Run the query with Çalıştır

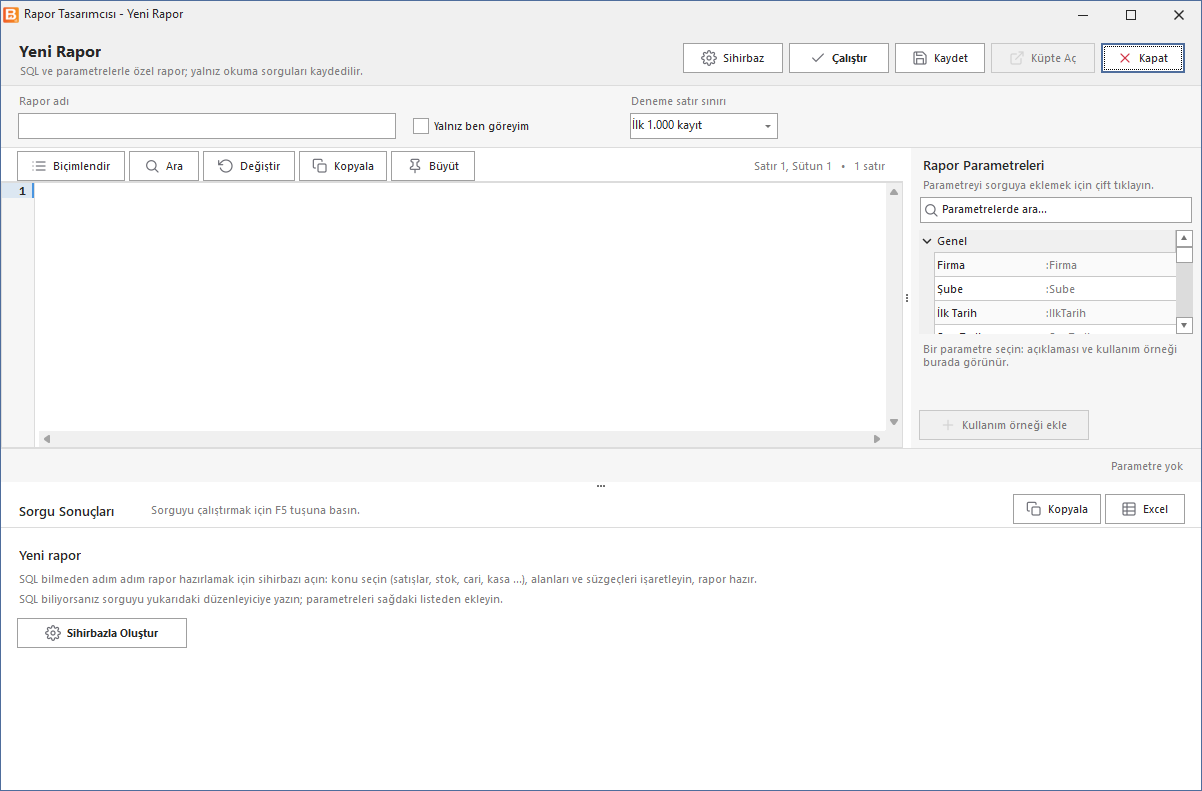pyautogui.click(x=839, y=58)
